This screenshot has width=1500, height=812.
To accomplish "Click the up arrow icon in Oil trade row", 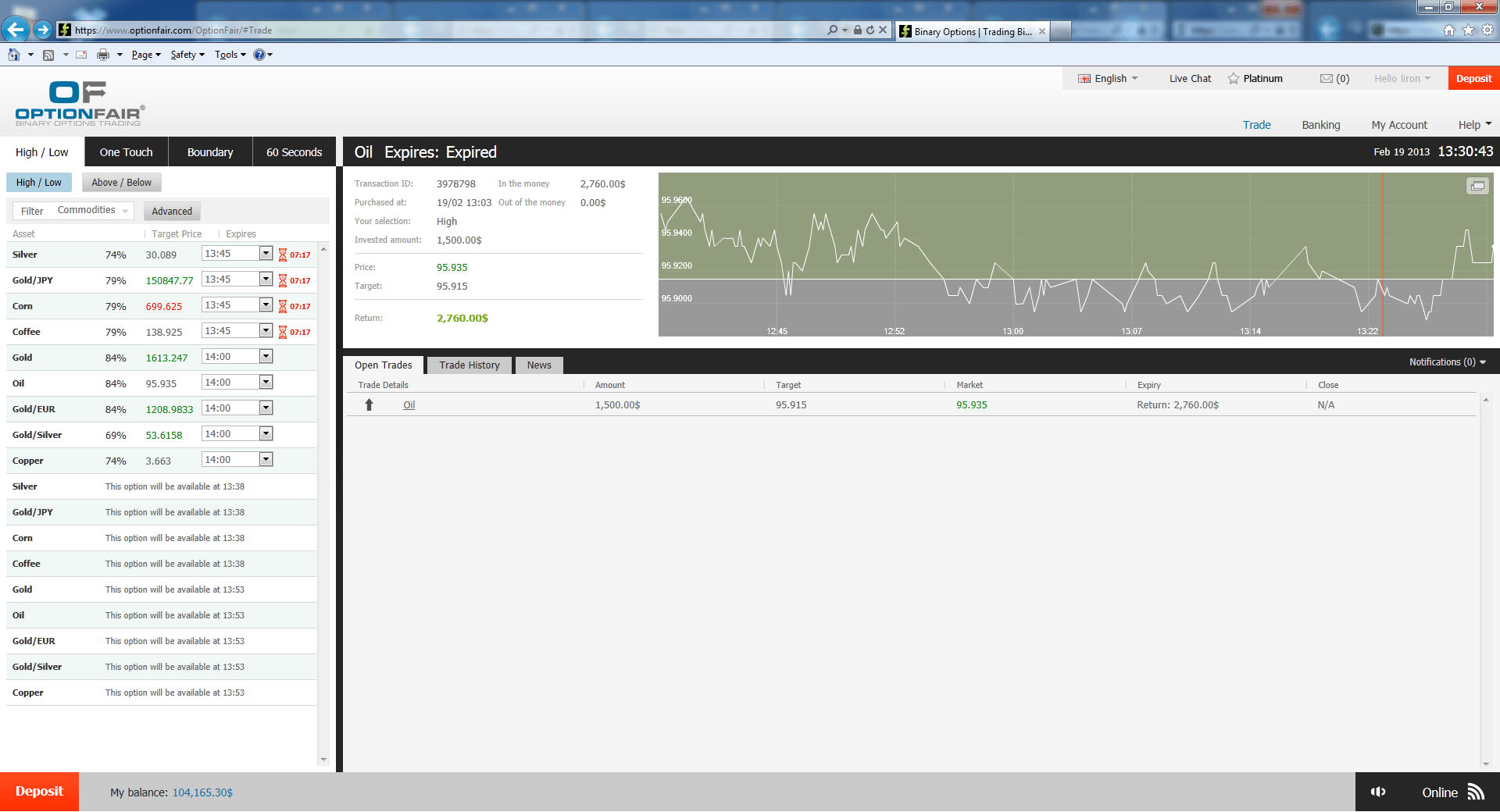I will pos(369,404).
